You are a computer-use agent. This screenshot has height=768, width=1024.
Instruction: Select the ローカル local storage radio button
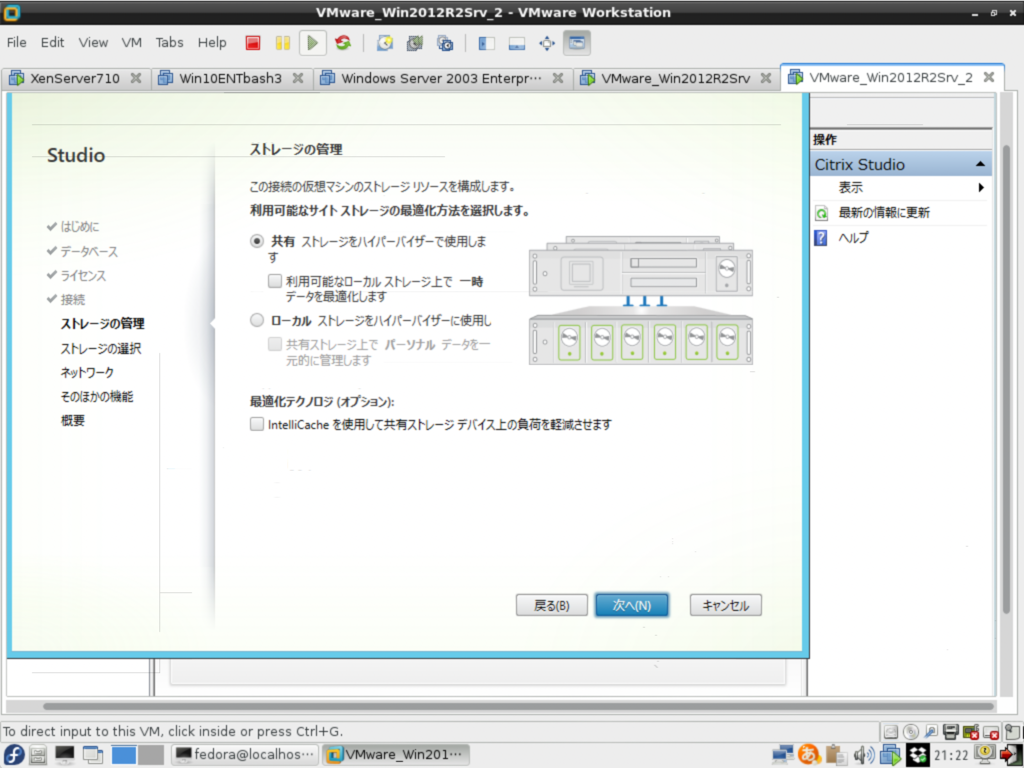tap(257, 320)
